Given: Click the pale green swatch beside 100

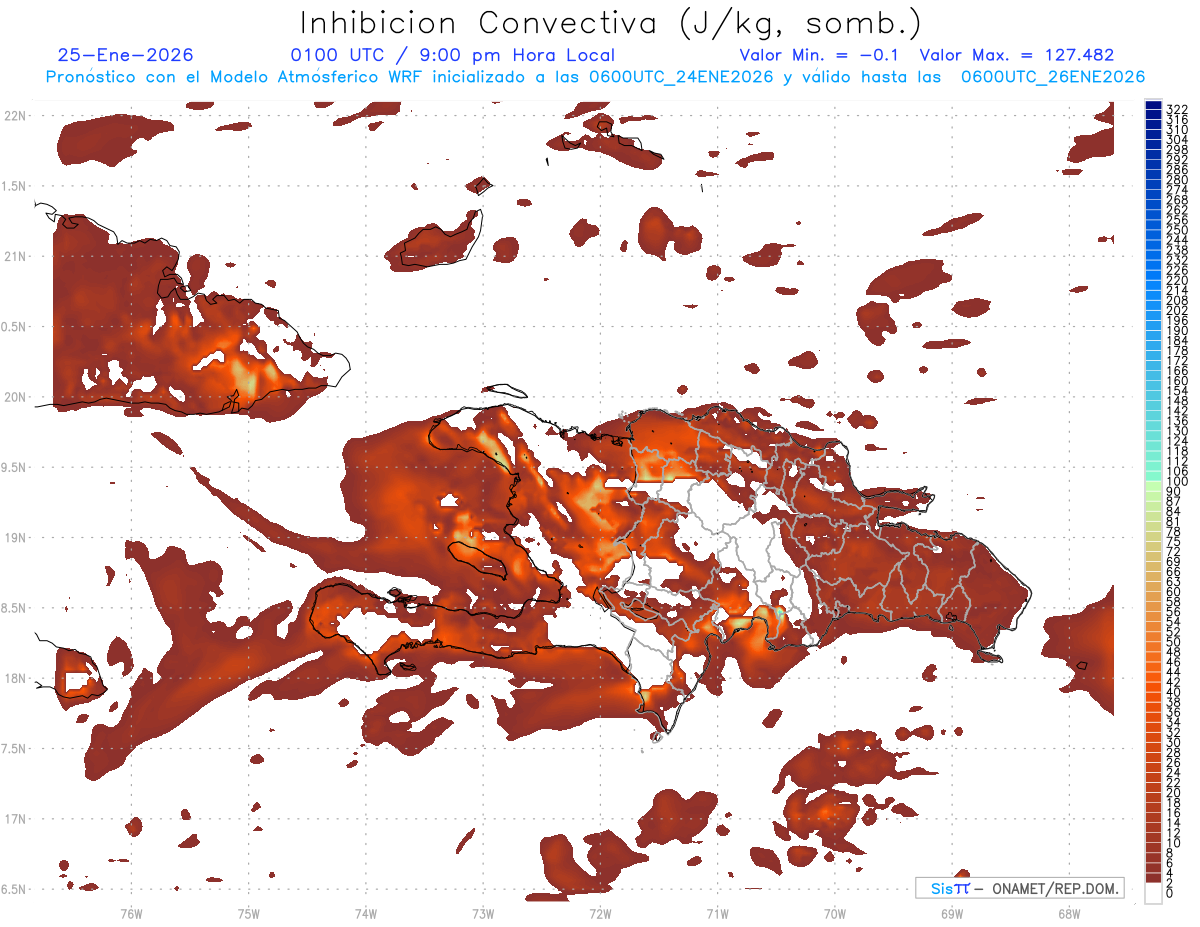Looking at the screenshot, I should [1153, 487].
